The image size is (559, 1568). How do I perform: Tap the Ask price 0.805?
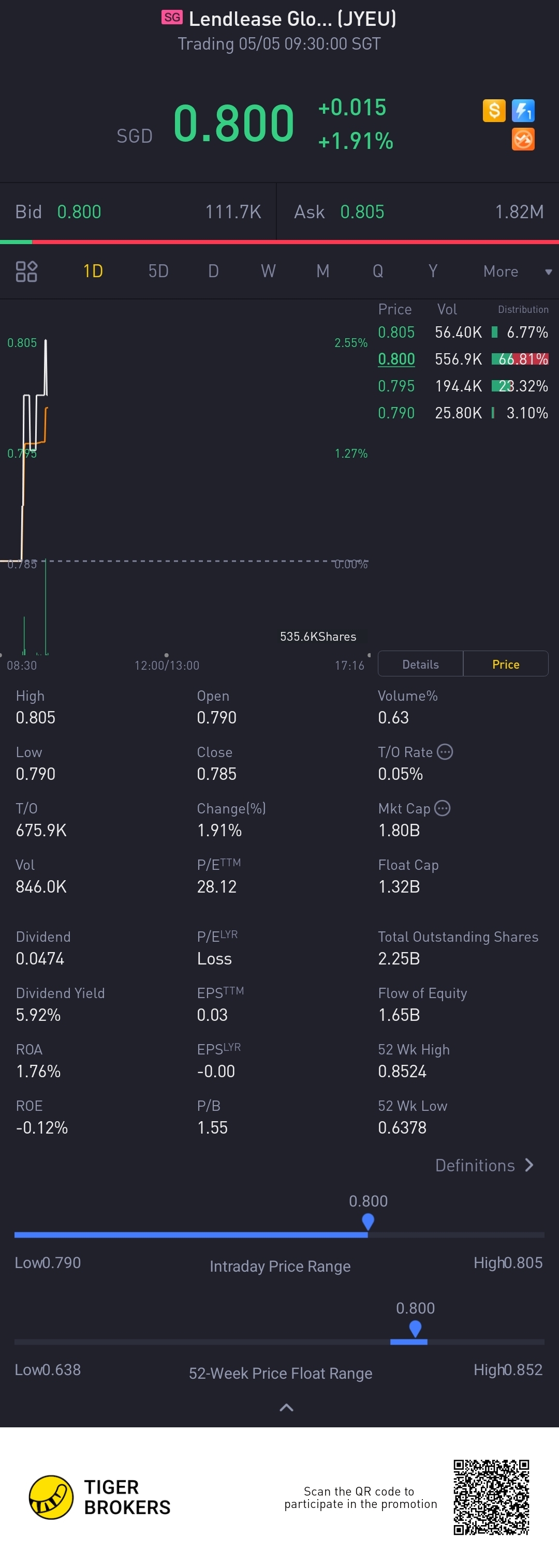[x=362, y=212]
